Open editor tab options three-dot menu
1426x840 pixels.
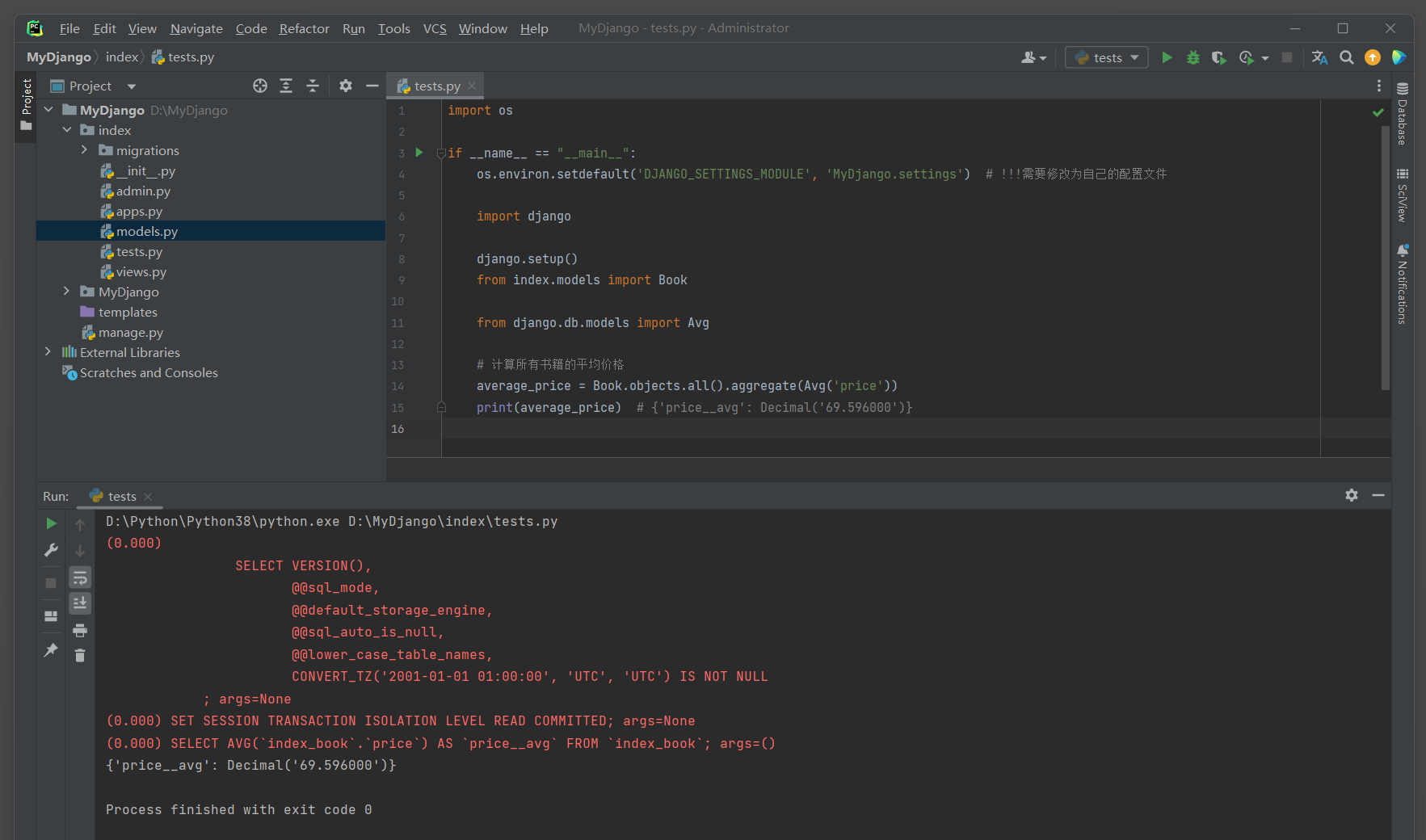pos(1379,86)
